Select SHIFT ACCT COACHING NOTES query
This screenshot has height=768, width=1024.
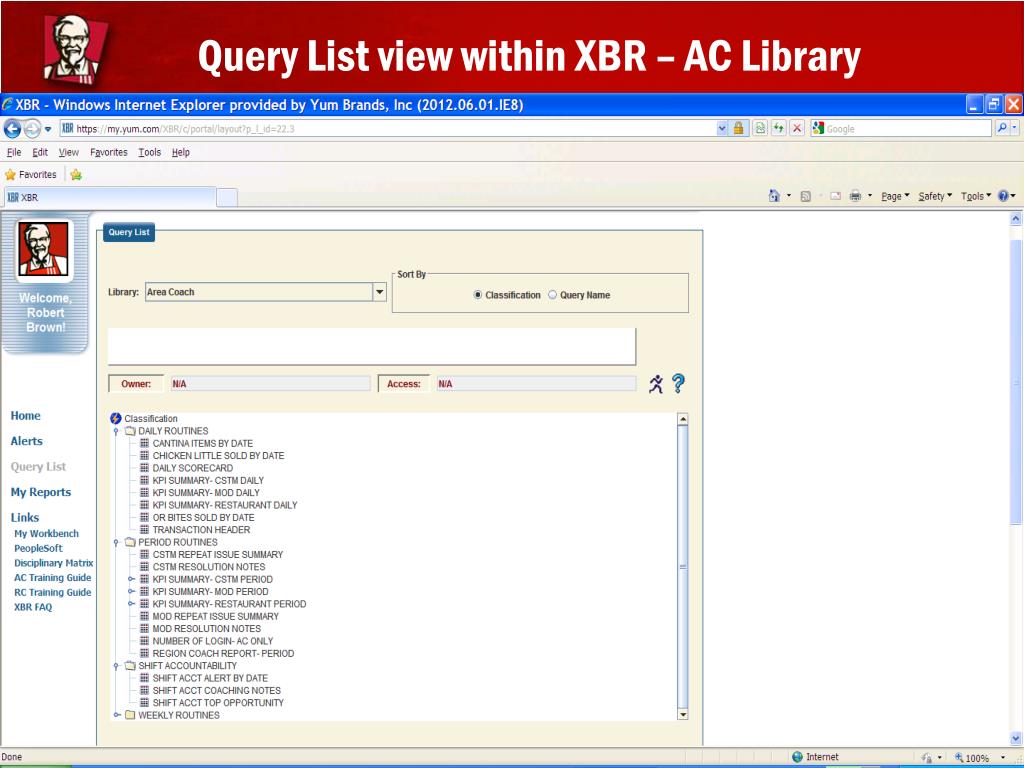coord(217,690)
